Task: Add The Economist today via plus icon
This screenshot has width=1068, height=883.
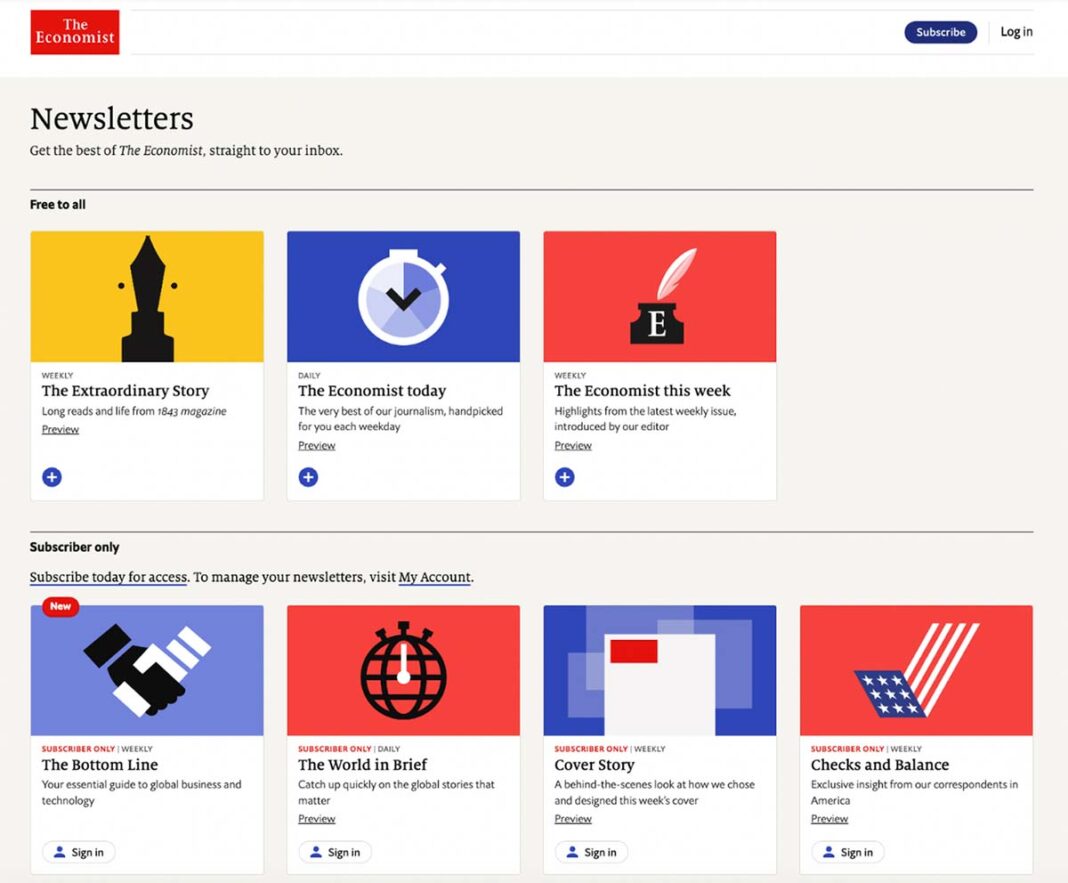Action: [x=308, y=477]
